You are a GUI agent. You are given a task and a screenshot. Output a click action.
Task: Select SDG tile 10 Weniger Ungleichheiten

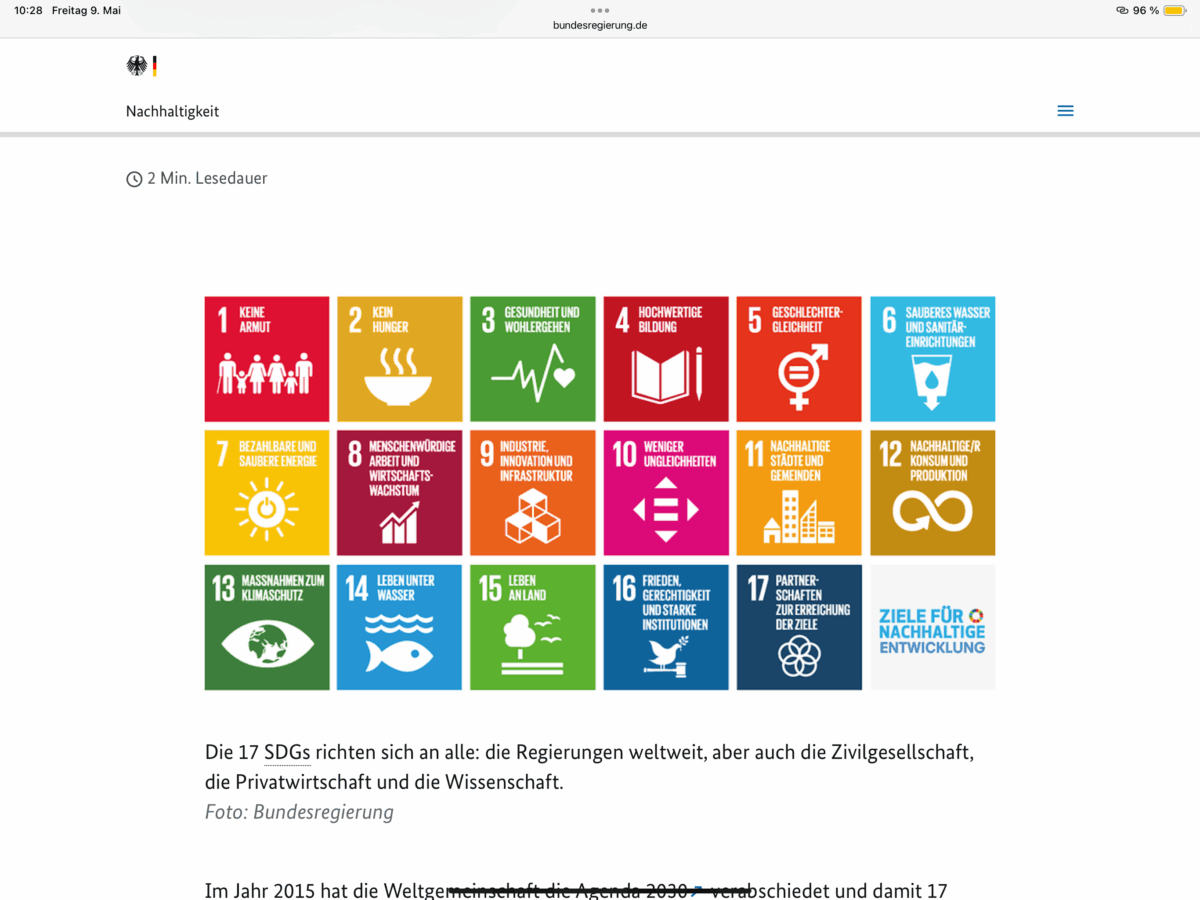point(666,493)
